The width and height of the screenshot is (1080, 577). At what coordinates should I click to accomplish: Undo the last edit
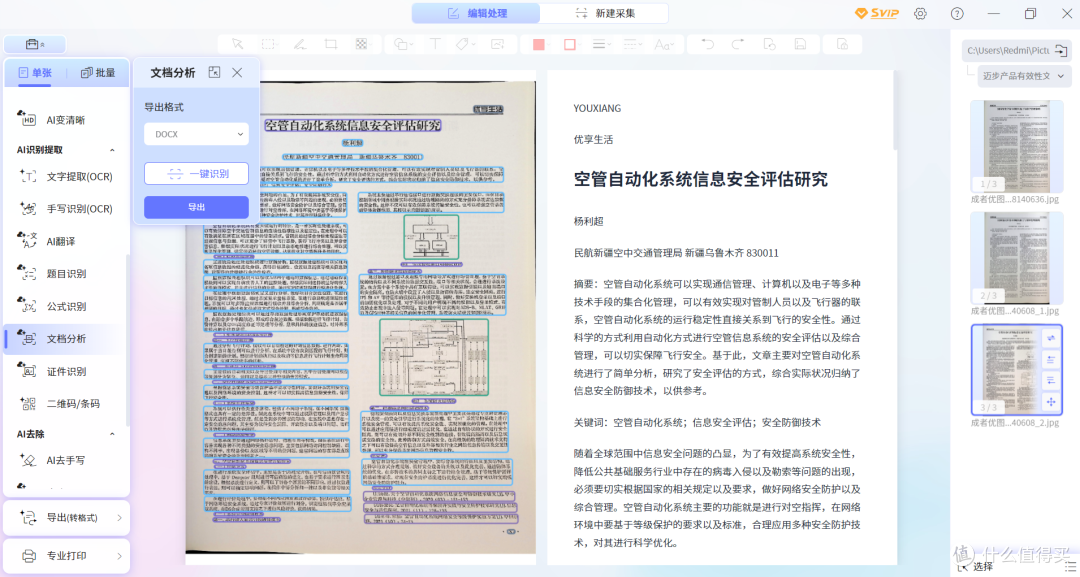(x=707, y=44)
